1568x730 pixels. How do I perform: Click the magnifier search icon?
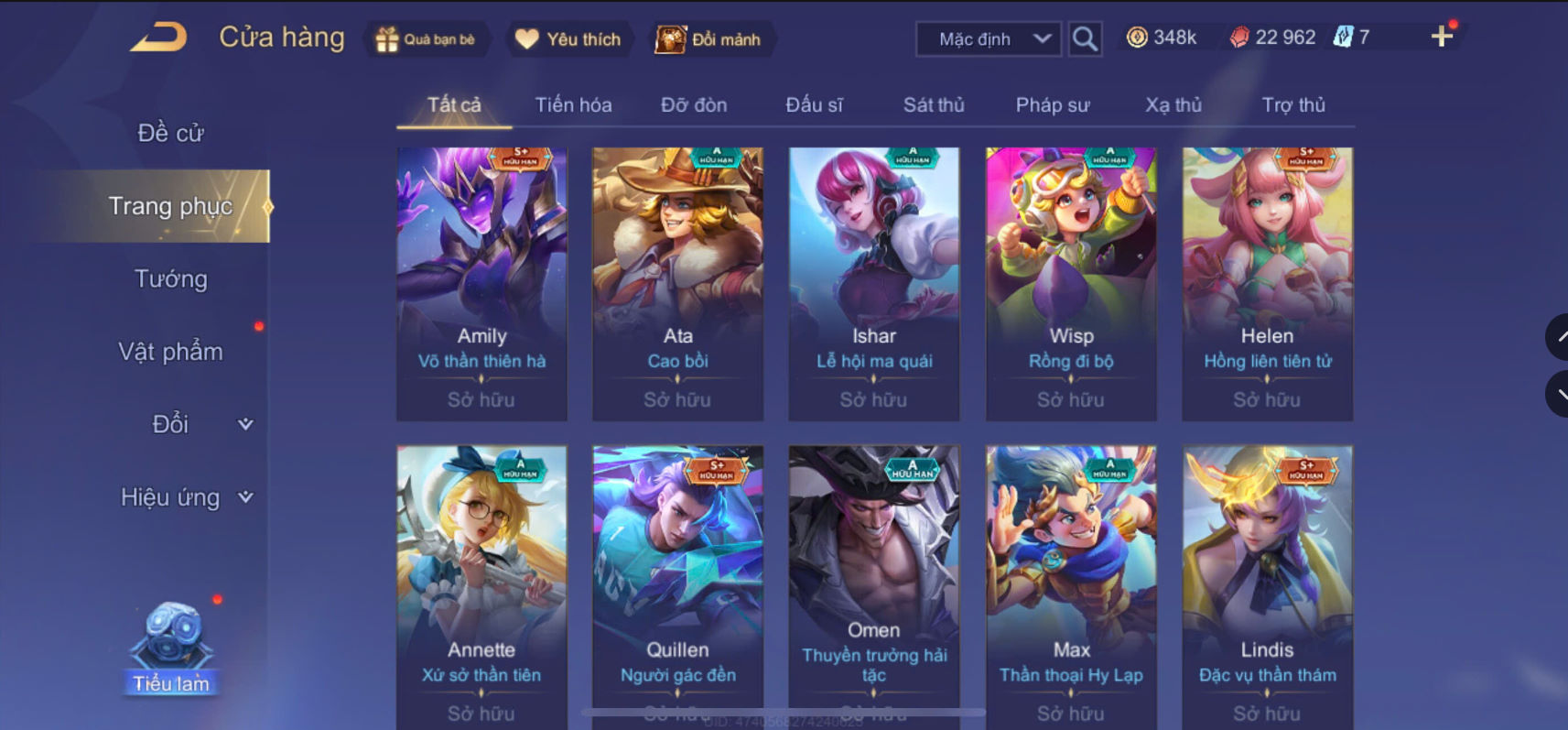[x=1085, y=38]
